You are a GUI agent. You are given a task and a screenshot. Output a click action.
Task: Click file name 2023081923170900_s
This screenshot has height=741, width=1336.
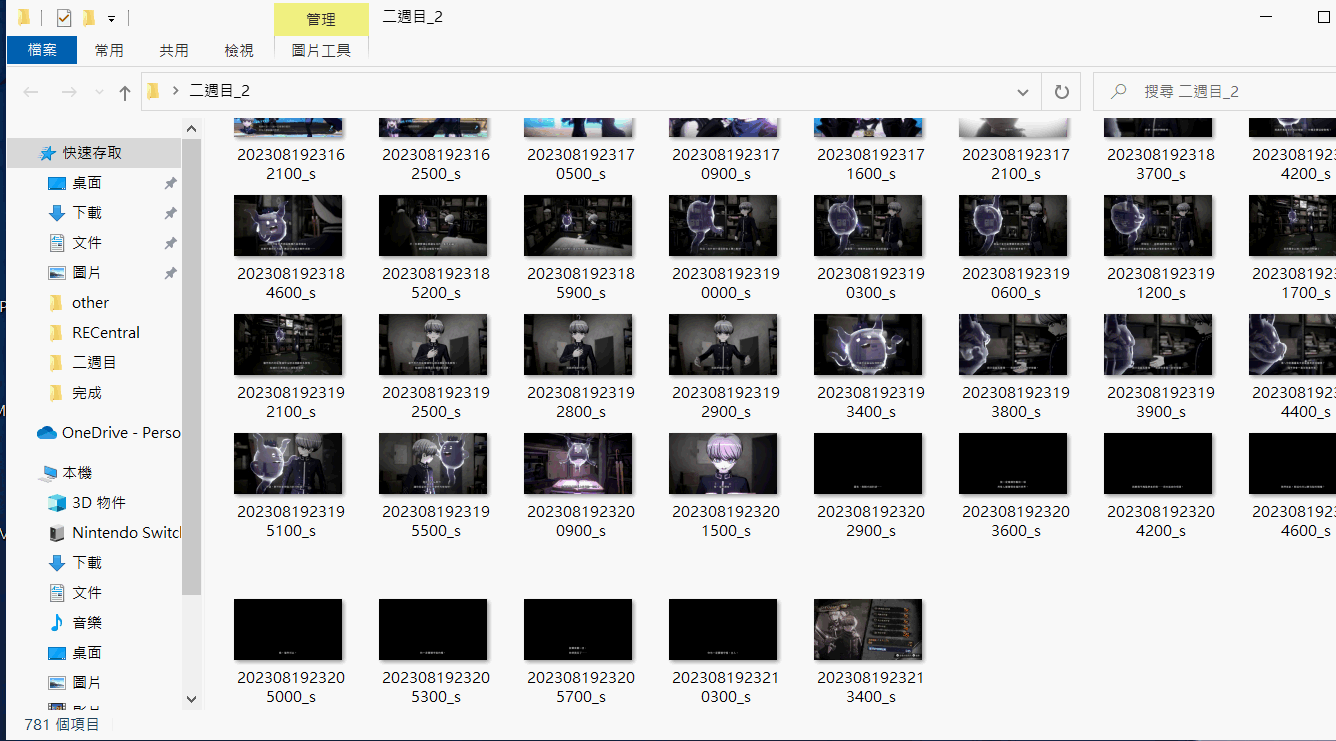coord(726,164)
